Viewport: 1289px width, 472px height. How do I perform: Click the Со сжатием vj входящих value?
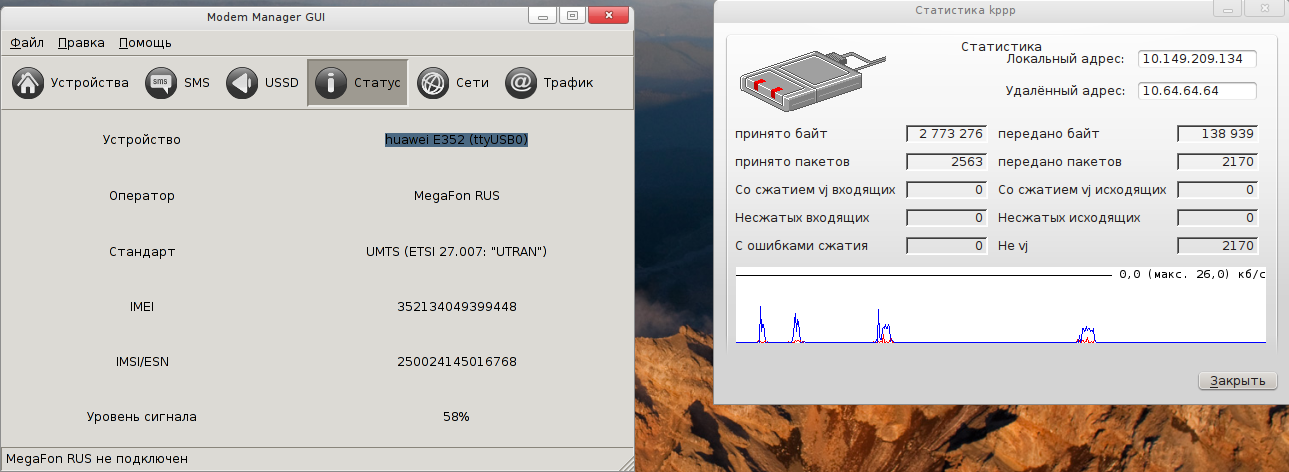pos(947,189)
